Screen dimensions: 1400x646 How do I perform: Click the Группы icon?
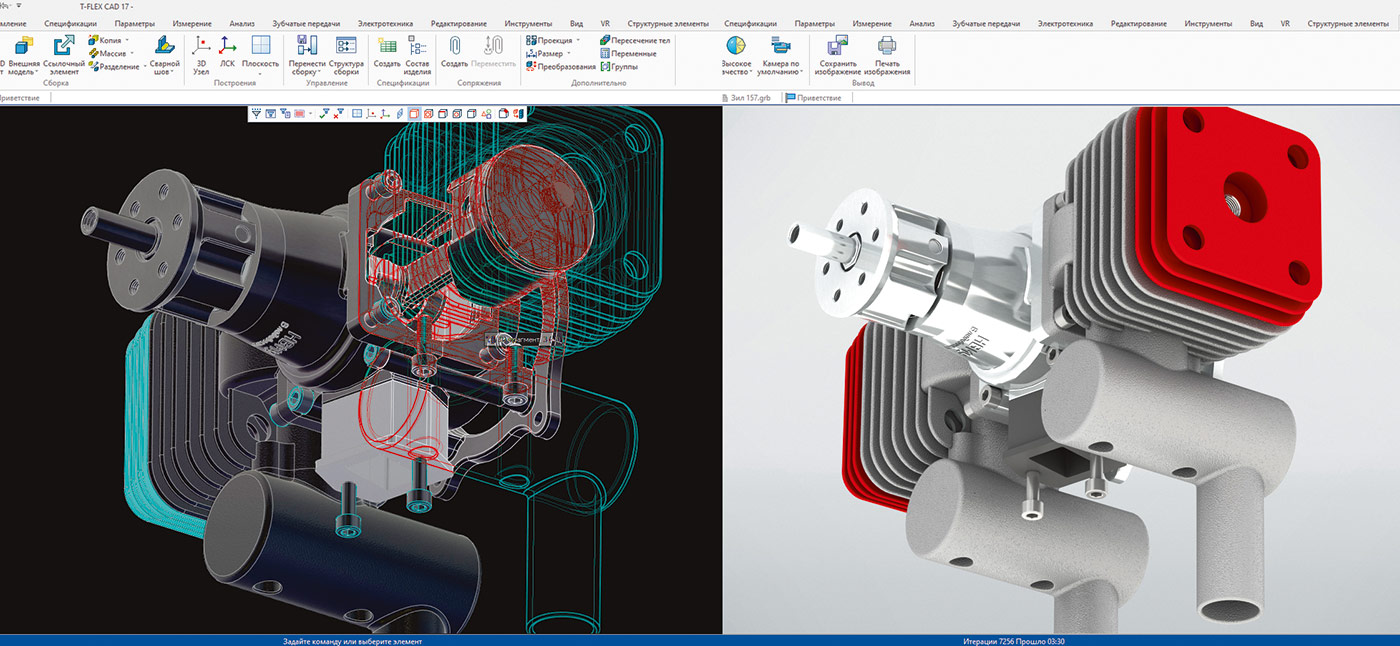click(x=606, y=66)
